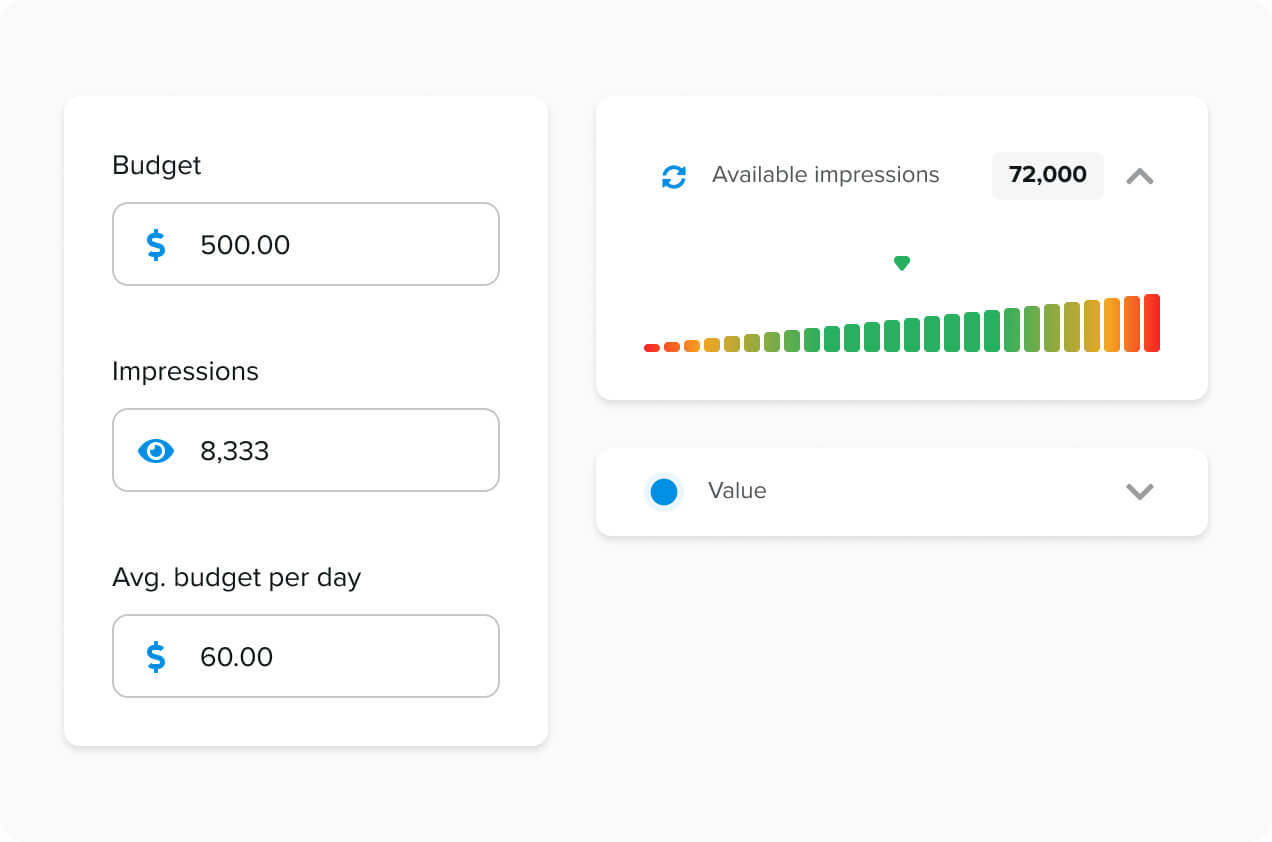This screenshot has height=842, width=1272.
Task: Click the 72,000 impressions badge
Action: pos(1047,175)
